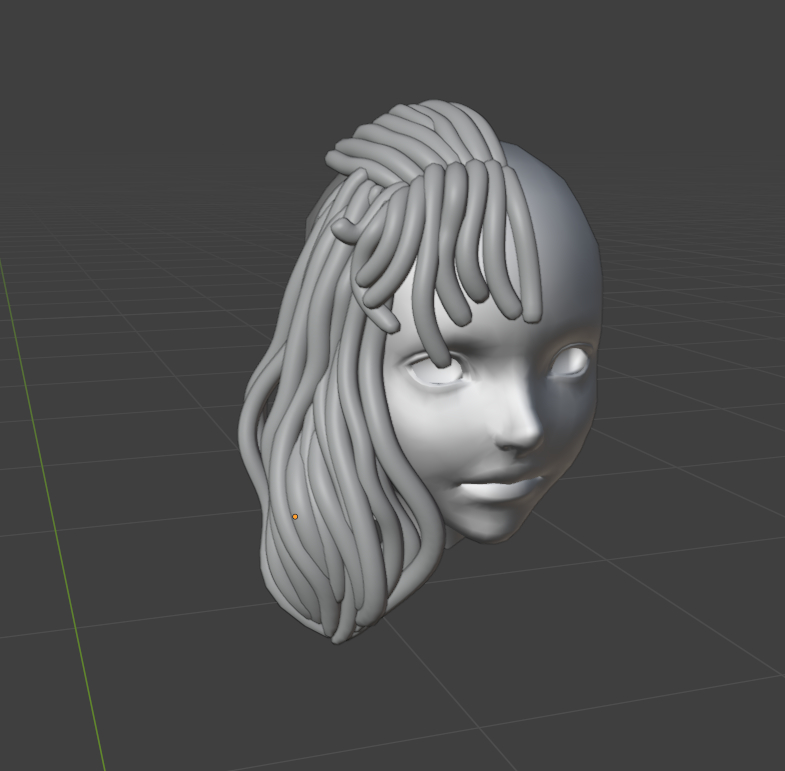Click empty grid floor in bottom-right corner

(700, 700)
